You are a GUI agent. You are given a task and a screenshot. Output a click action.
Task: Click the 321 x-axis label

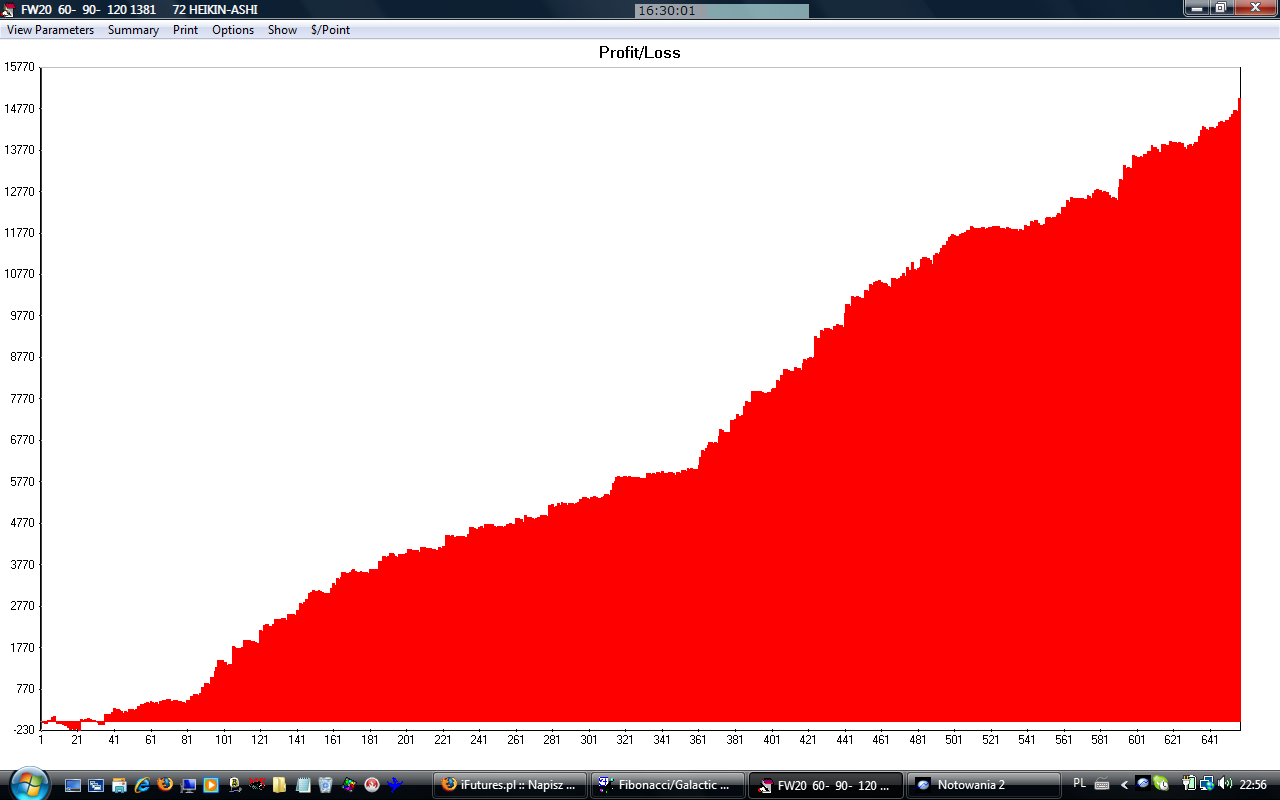point(625,740)
